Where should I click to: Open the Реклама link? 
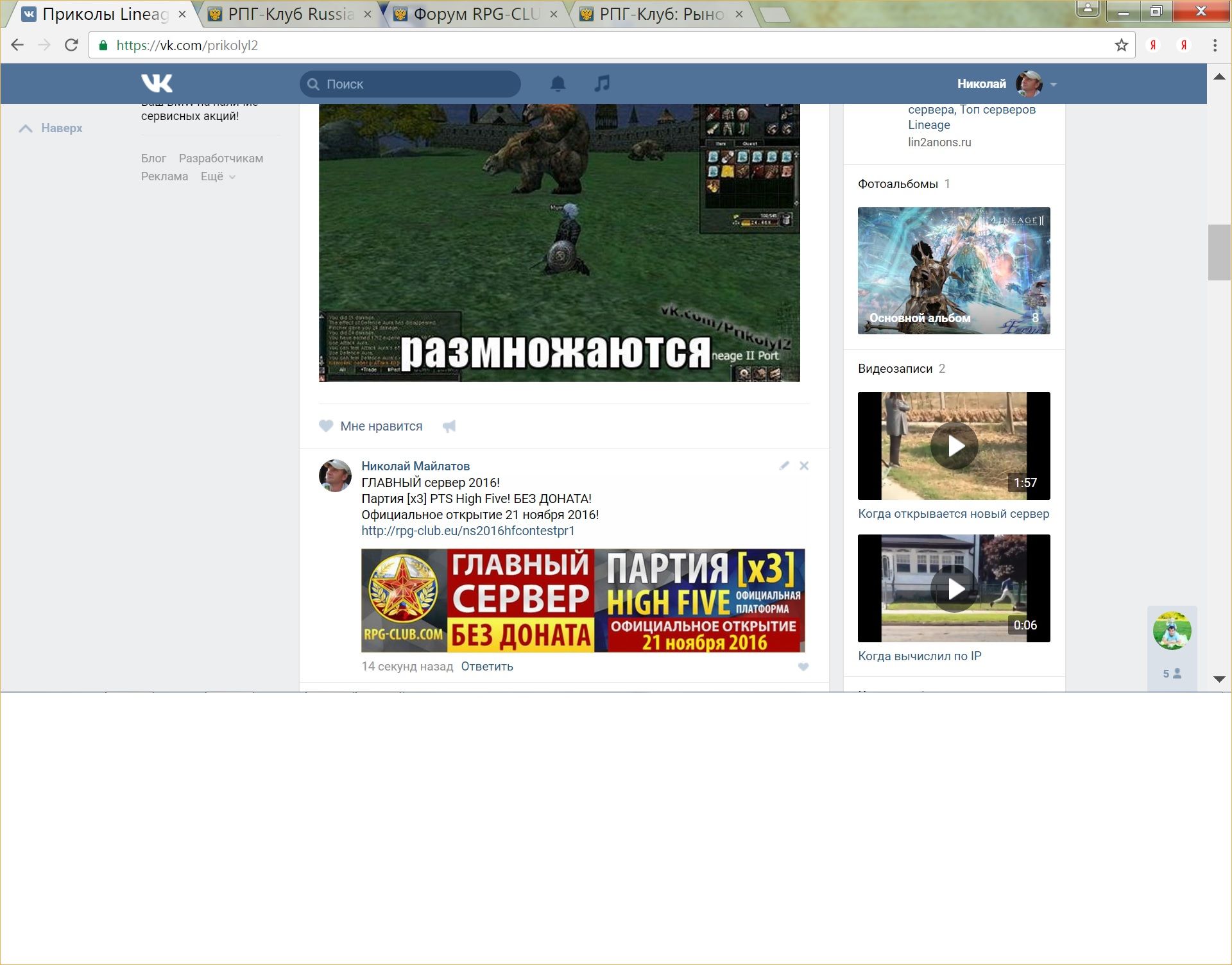pyautogui.click(x=164, y=176)
